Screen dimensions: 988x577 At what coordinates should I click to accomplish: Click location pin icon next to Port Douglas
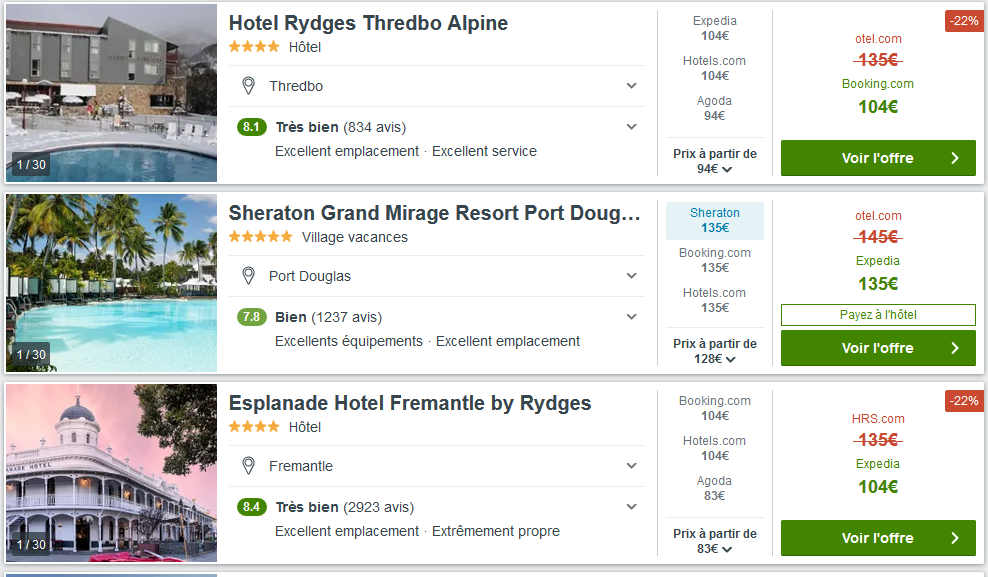(x=249, y=276)
